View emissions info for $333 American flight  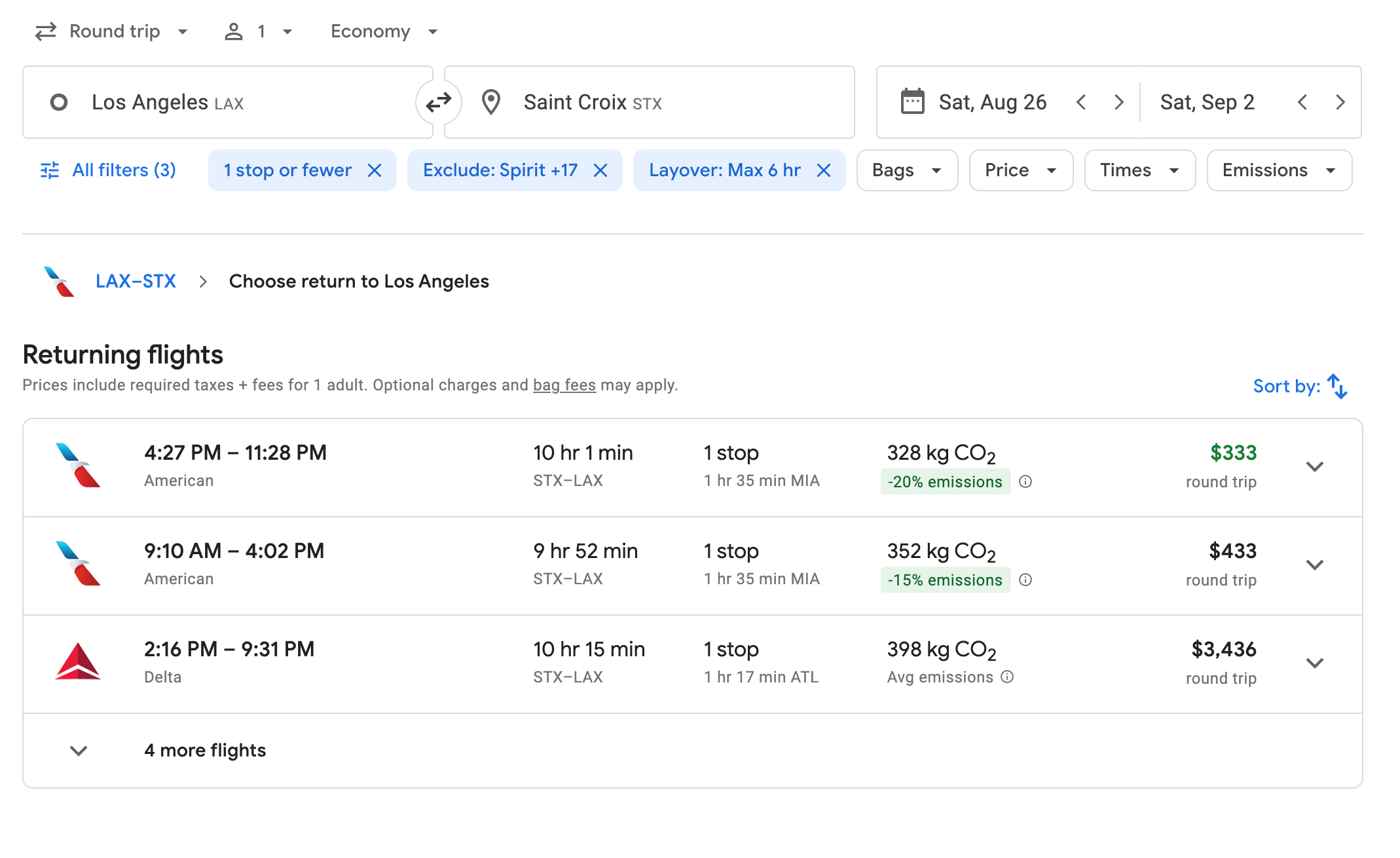[1026, 482]
